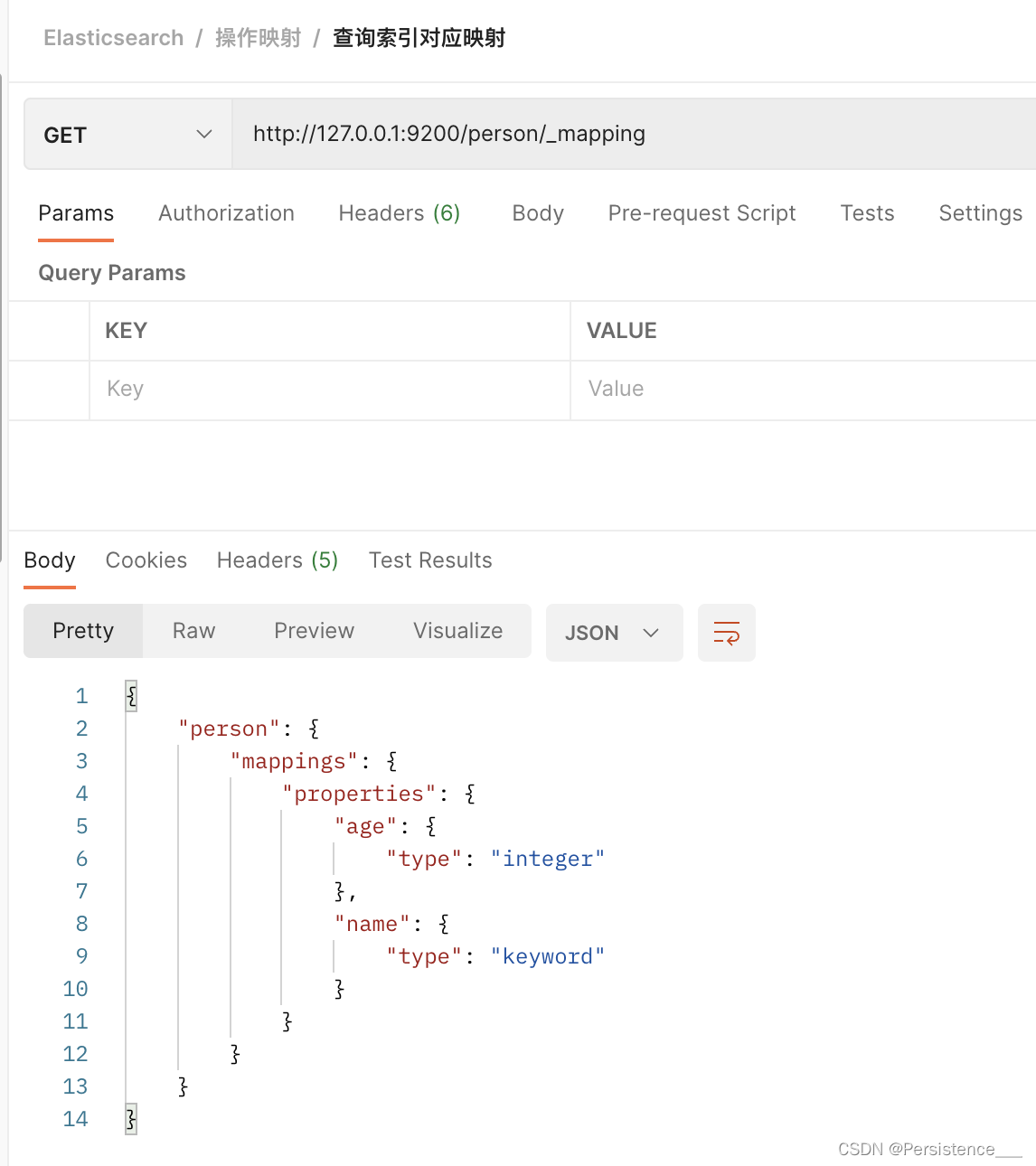Click the request URL field
Viewport: 1036px width, 1166px height.
tap(634, 134)
